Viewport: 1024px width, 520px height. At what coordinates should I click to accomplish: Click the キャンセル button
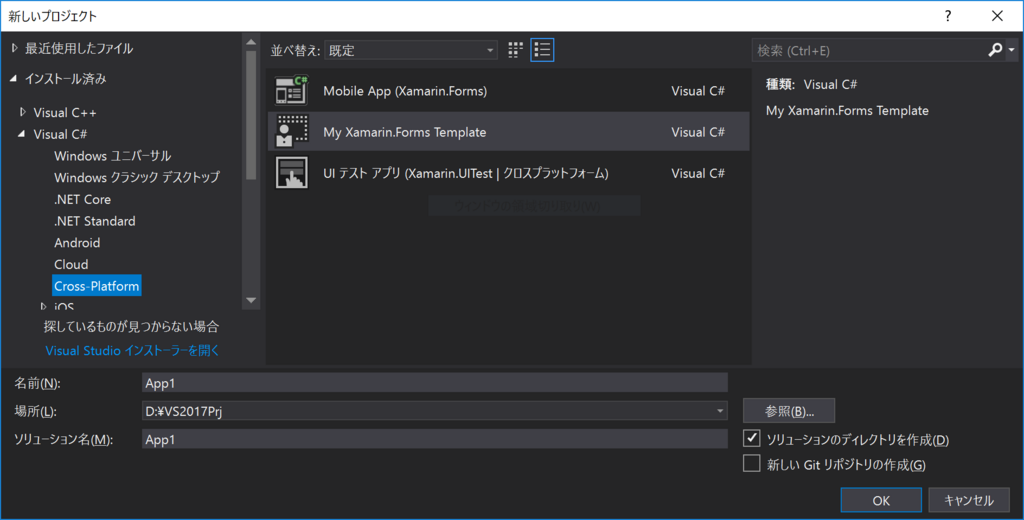pos(968,500)
